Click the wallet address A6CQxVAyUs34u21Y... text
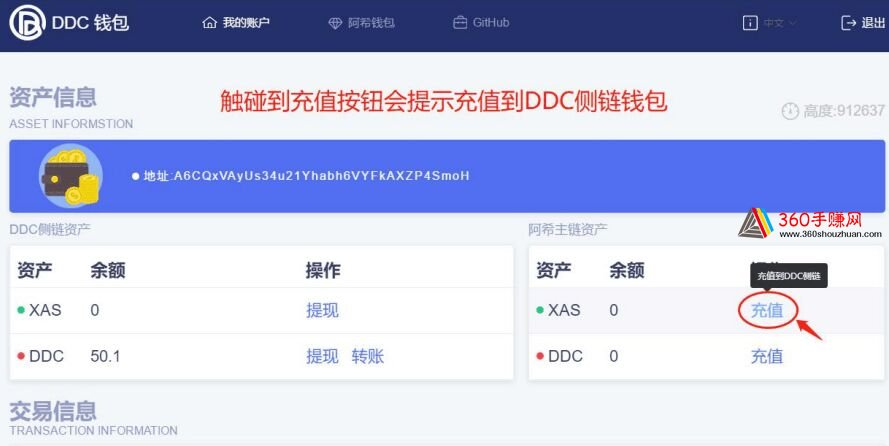Viewport: 889px width, 446px height. coord(321,176)
